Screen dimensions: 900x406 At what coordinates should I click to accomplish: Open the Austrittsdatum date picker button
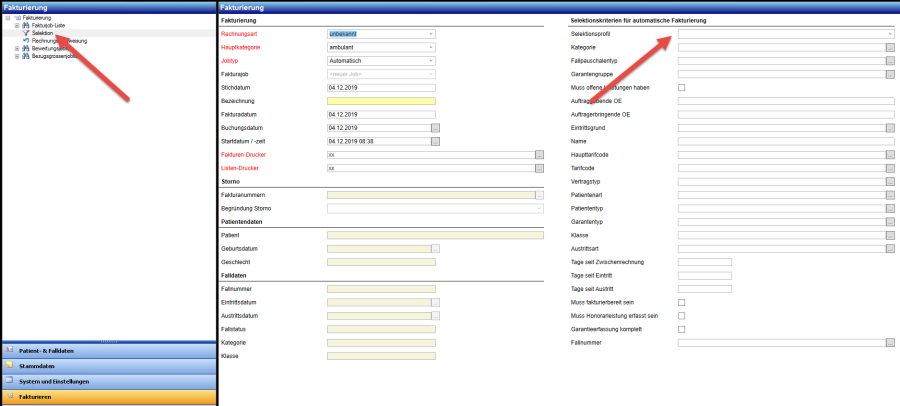[435, 316]
